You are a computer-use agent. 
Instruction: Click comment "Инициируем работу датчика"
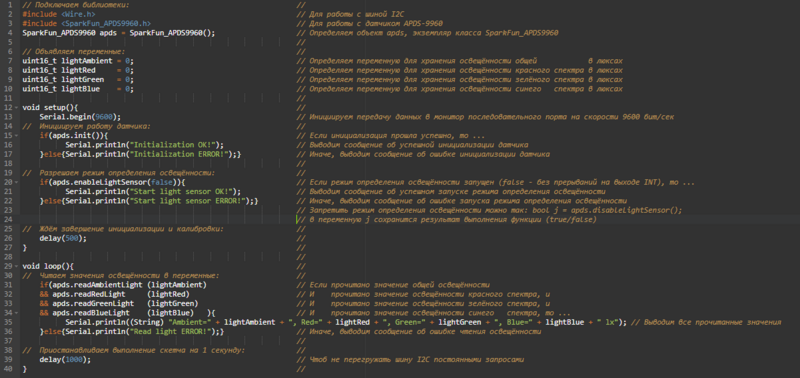point(87,126)
